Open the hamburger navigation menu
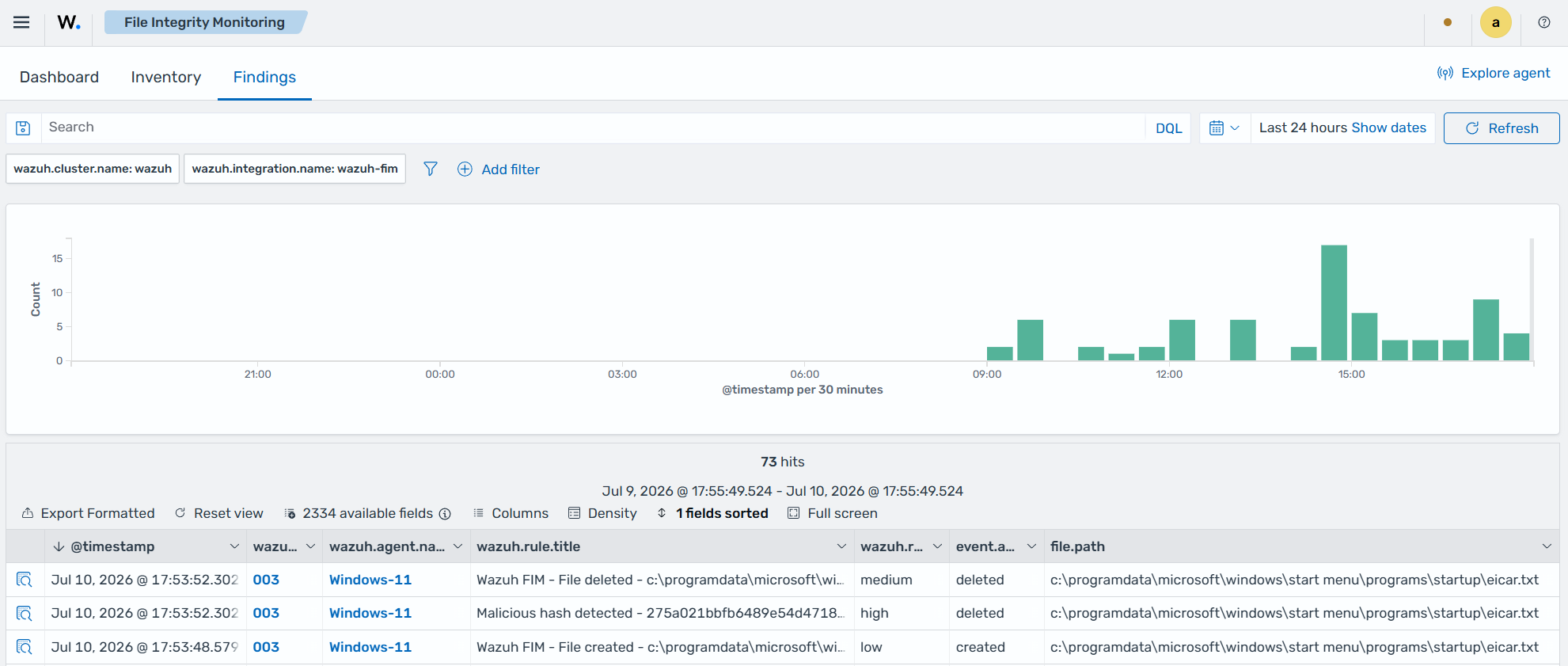 (x=21, y=22)
